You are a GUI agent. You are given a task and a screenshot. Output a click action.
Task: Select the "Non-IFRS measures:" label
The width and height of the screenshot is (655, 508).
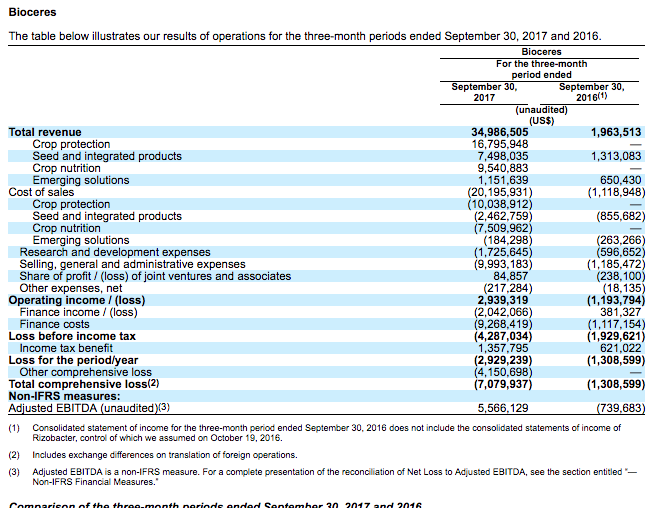pos(64,396)
